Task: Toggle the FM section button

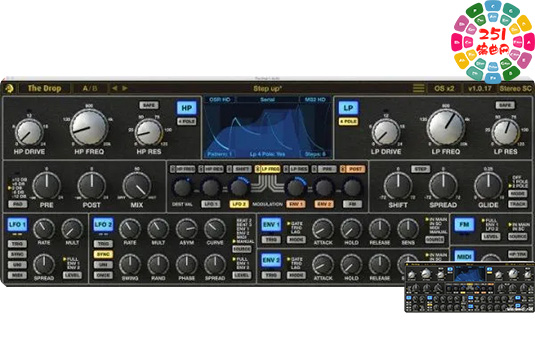Action: click(x=464, y=225)
